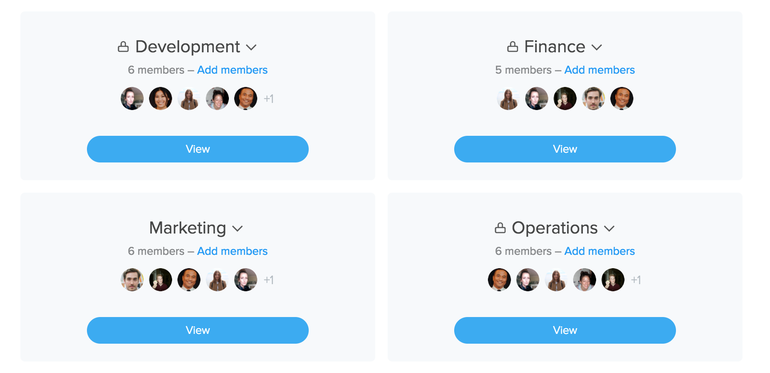Viewport: 770px width, 373px height.
Task: Open the first avatar in Development team
Action: point(132,99)
